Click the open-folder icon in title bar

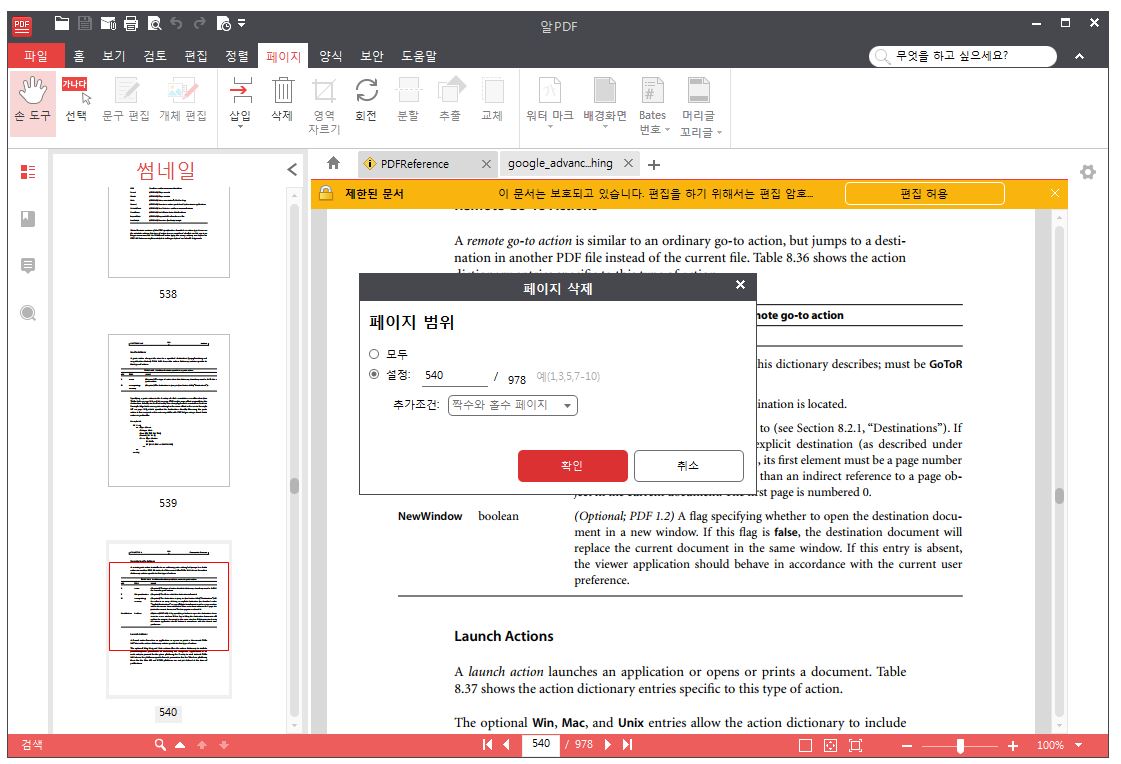pyautogui.click(x=62, y=24)
